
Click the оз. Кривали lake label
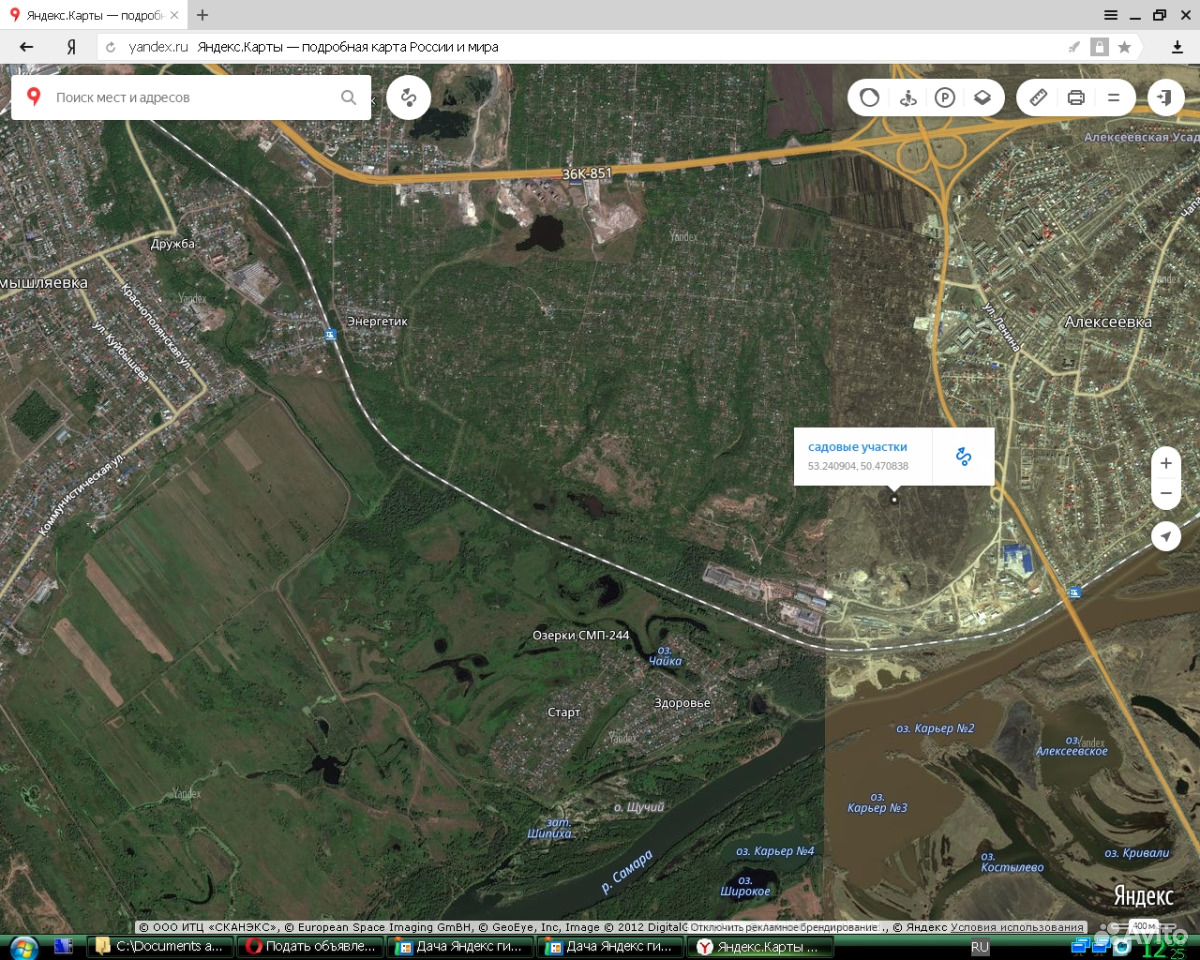pos(1137,853)
